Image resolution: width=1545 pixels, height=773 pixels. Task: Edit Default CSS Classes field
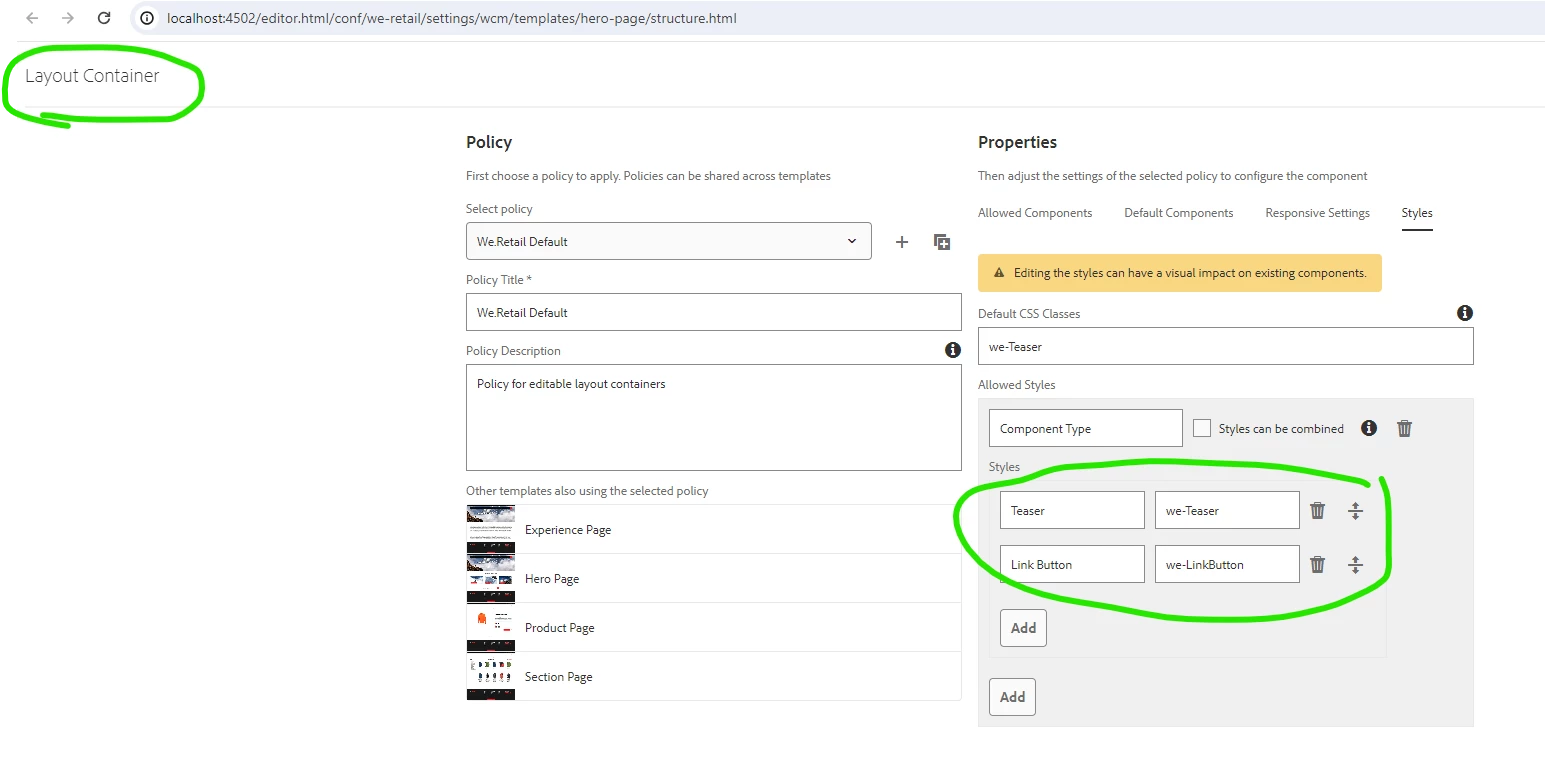pyautogui.click(x=1226, y=346)
